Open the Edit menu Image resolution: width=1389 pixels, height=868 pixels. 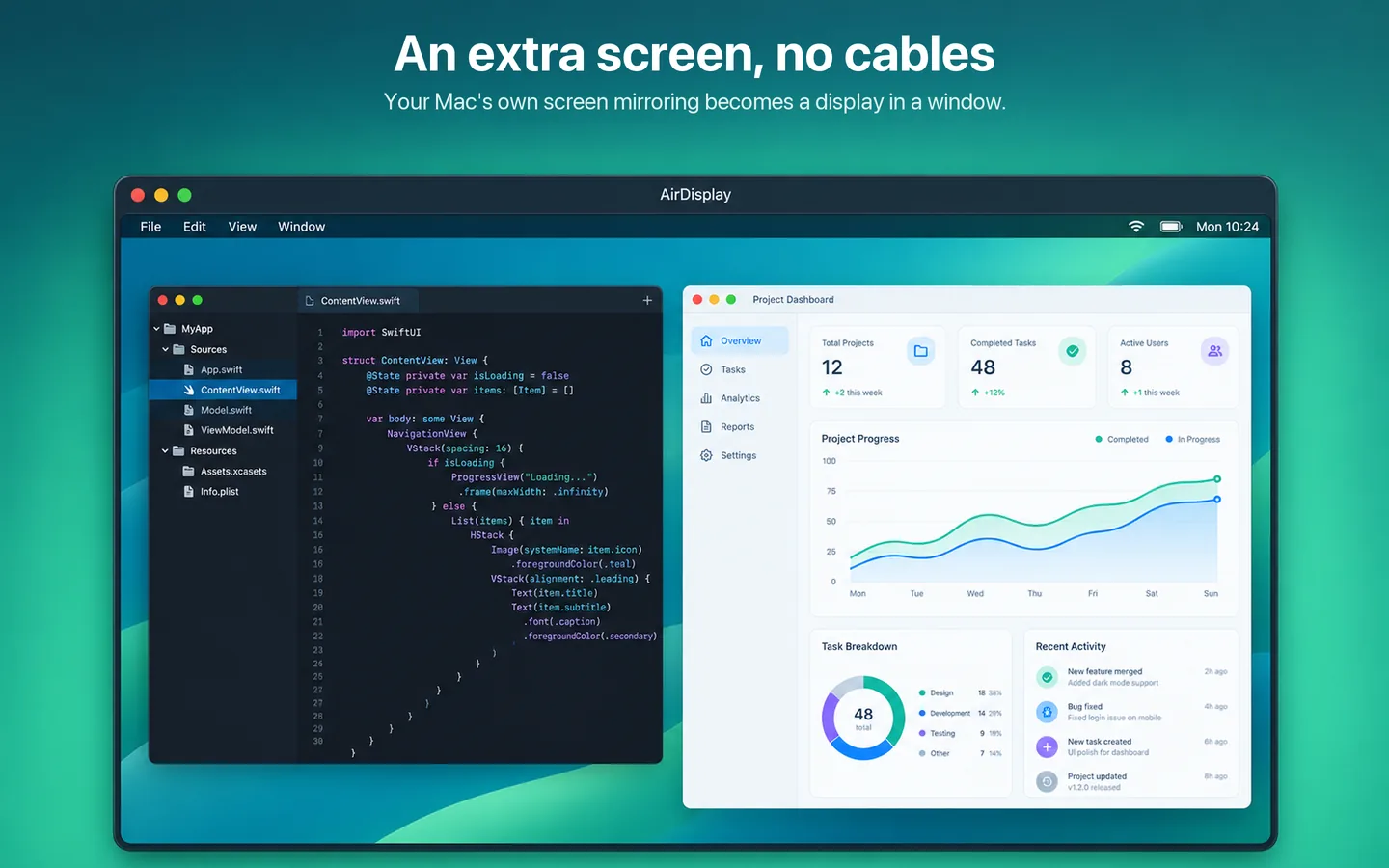195,227
